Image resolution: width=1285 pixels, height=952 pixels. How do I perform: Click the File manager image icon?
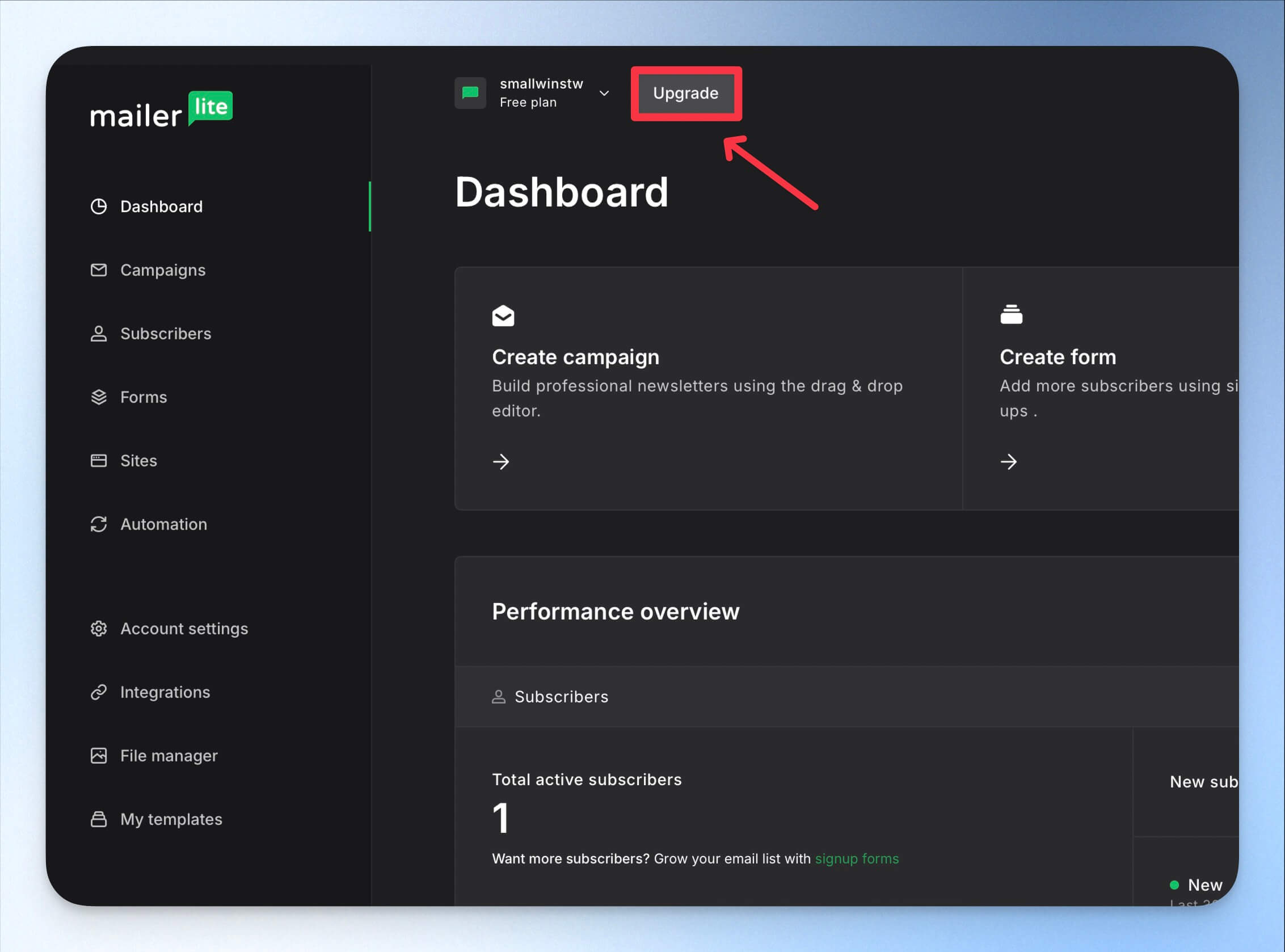(x=99, y=756)
